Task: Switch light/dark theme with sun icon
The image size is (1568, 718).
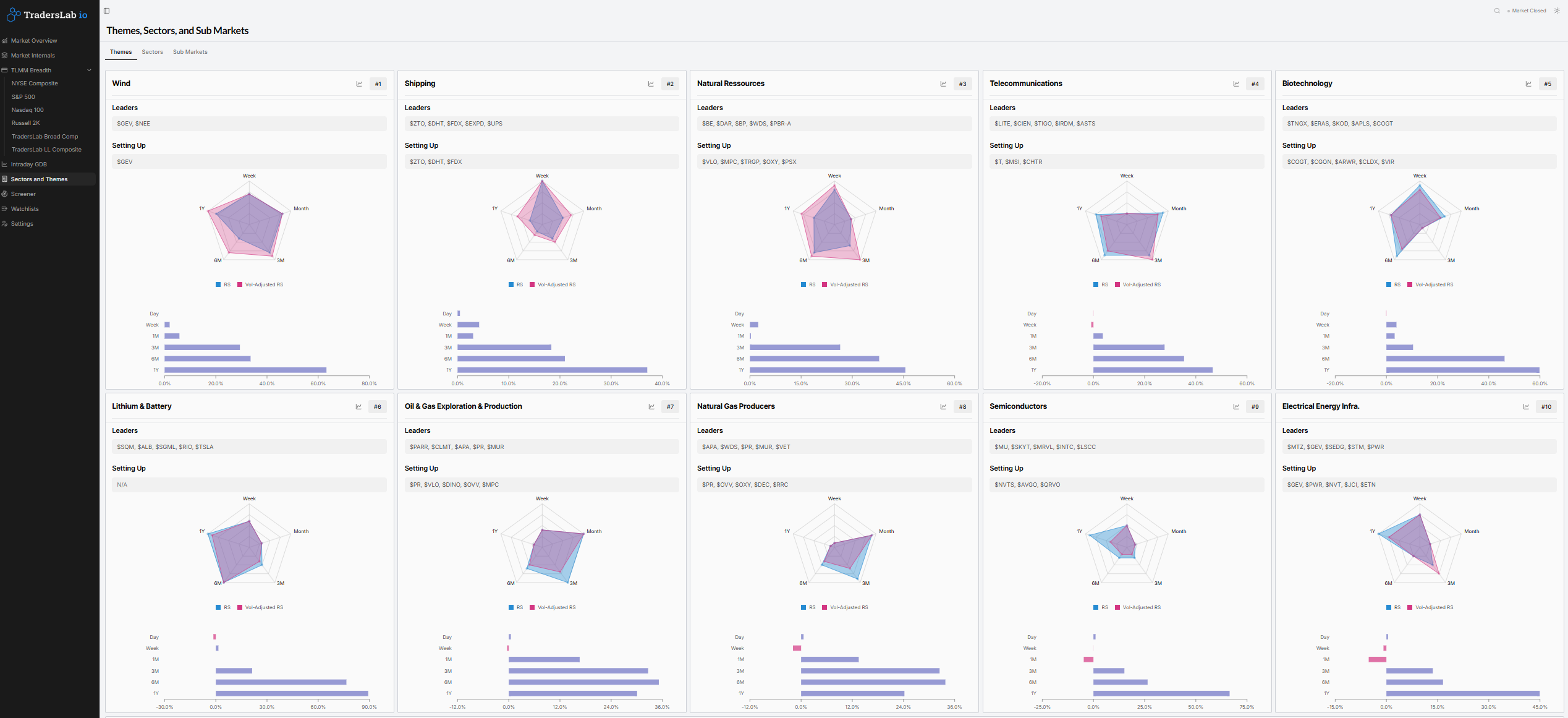Action: (1557, 11)
